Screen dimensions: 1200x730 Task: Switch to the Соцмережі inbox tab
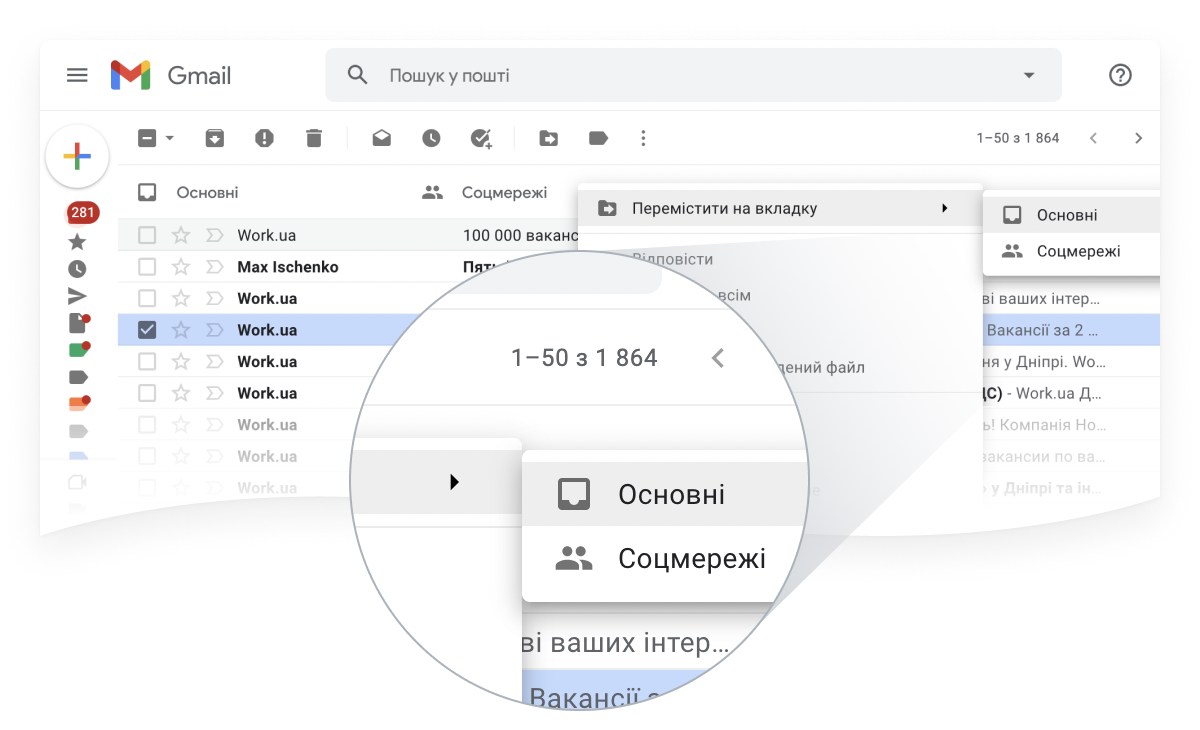pos(485,192)
